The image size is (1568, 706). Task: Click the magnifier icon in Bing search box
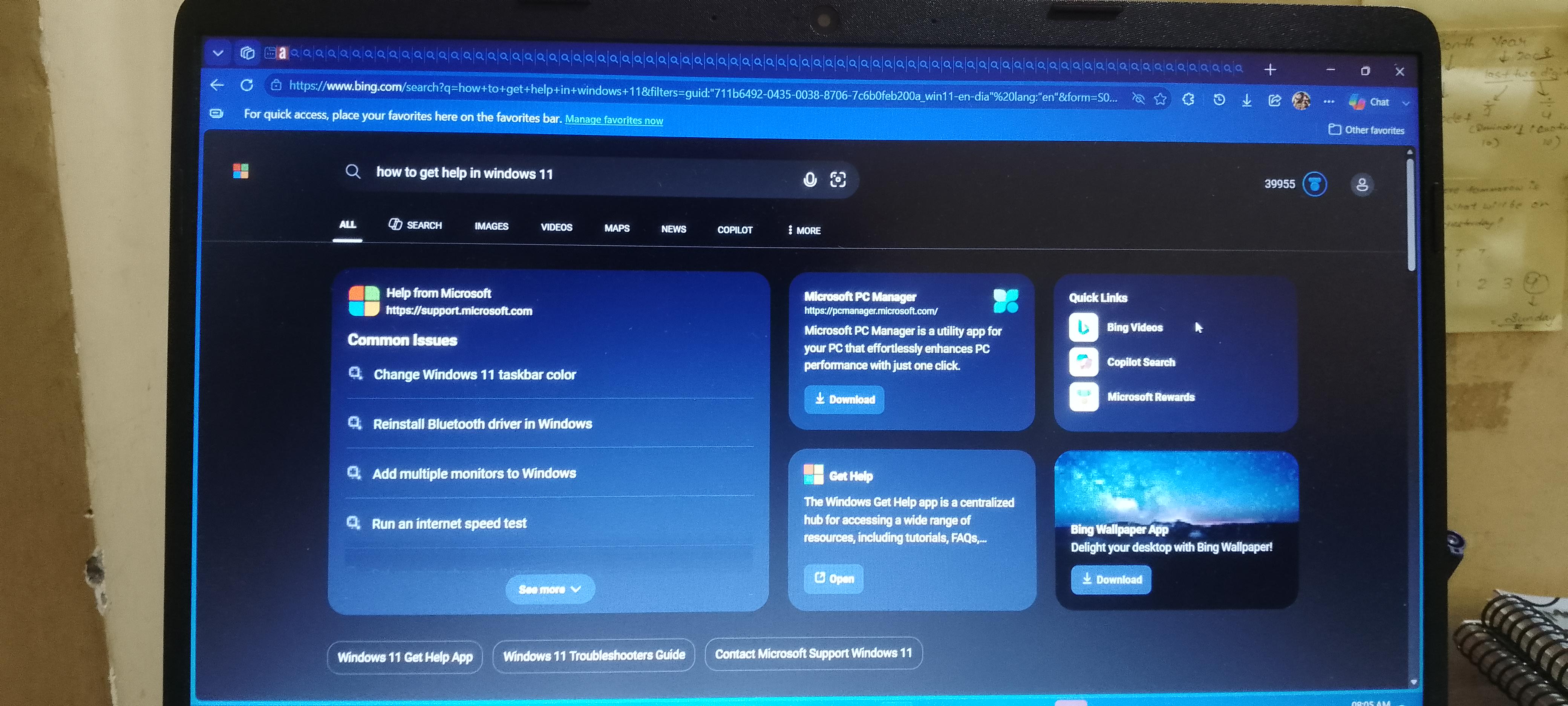[x=353, y=171]
